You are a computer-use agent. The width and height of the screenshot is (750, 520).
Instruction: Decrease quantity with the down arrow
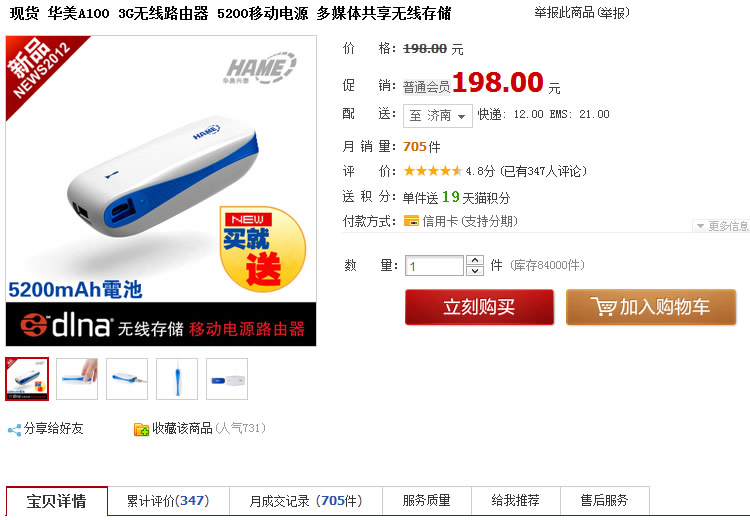click(x=474, y=271)
